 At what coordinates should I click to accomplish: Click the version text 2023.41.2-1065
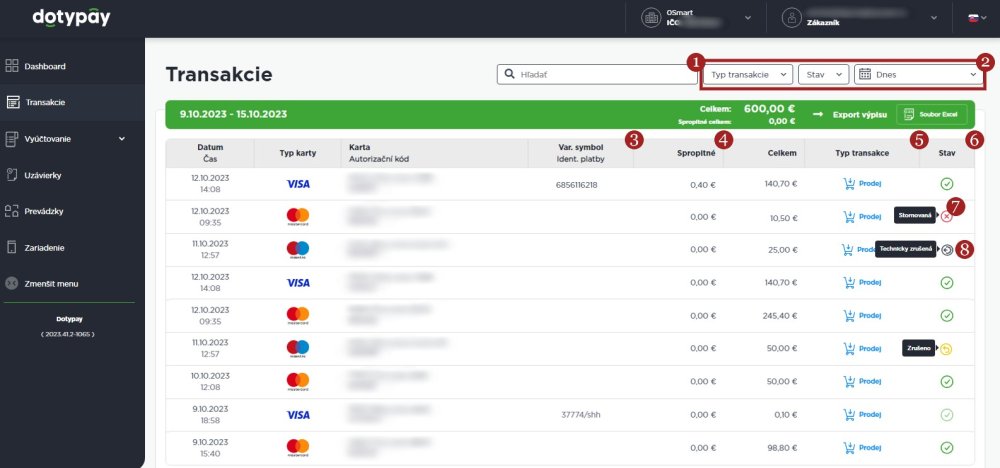tap(68, 333)
